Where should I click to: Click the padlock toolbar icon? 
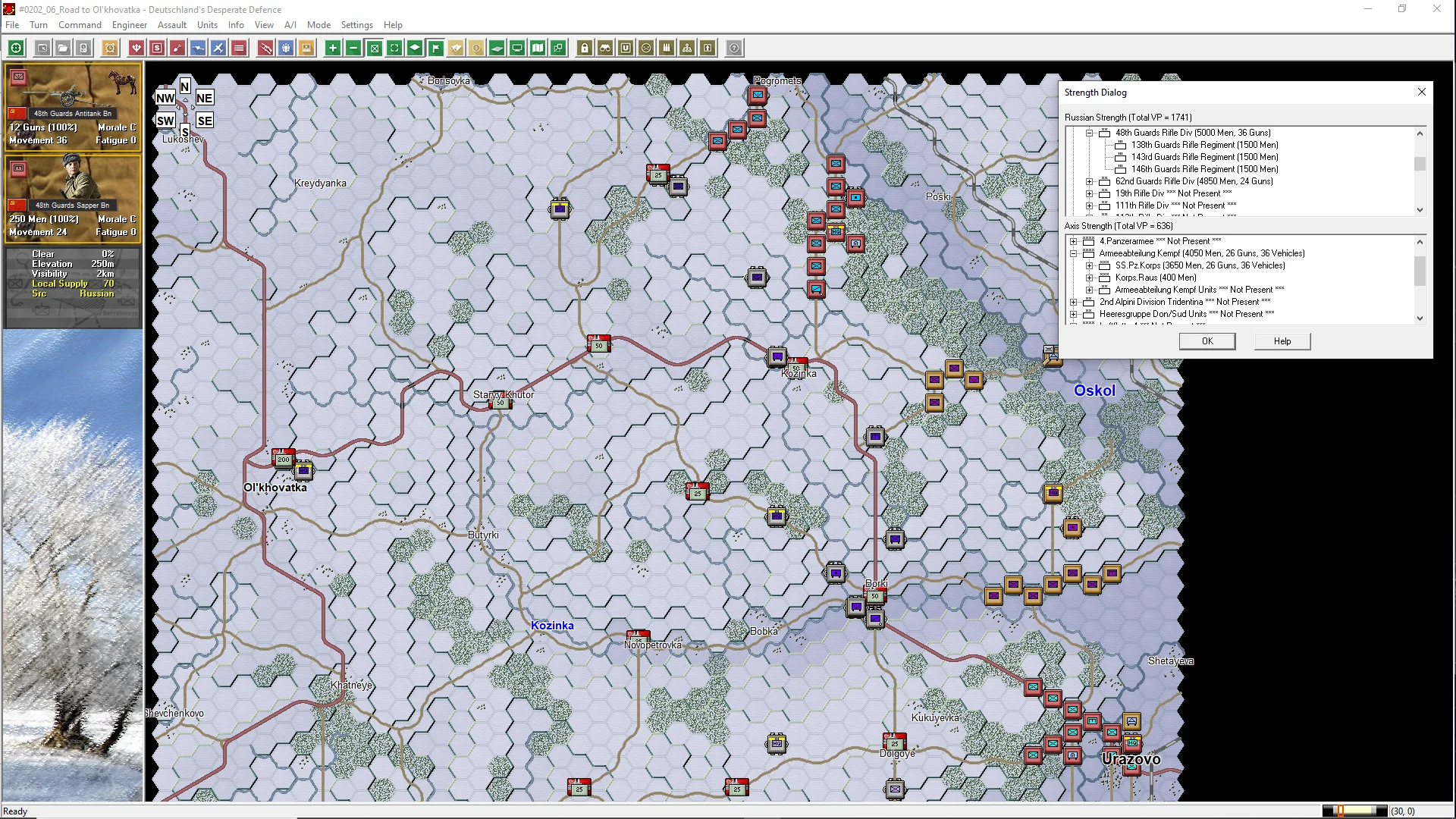pyautogui.click(x=585, y=49)
